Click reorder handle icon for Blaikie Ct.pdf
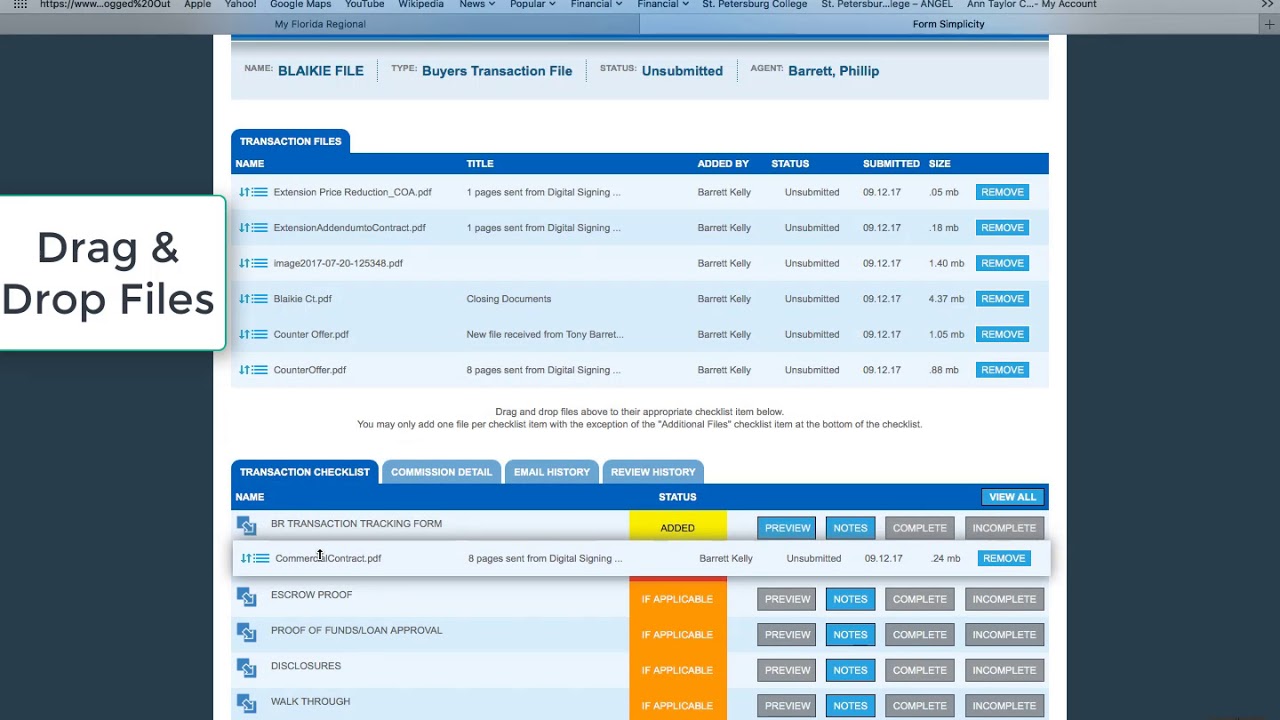The height and width of the screenshot is (720, 1280). 253,299
